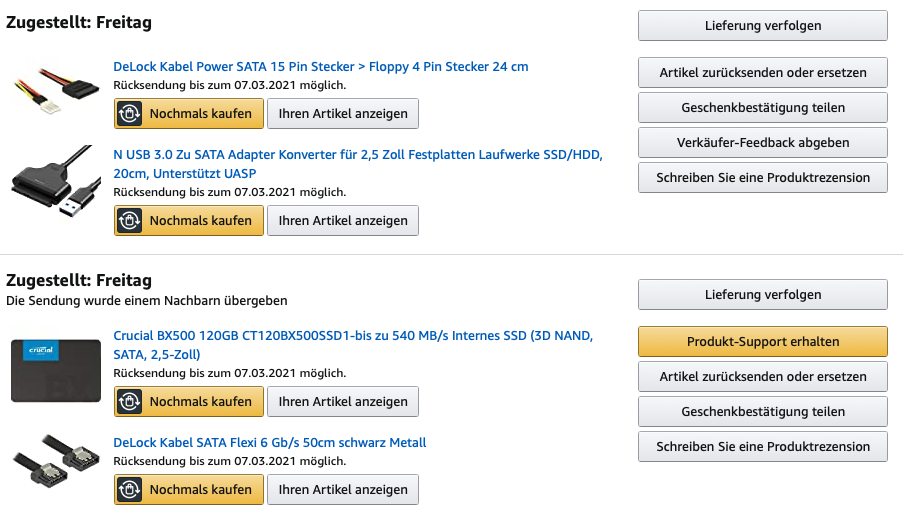The image size is (903, 517).
Task: Return or replace items in the second shipment
Action: (762, 377)
